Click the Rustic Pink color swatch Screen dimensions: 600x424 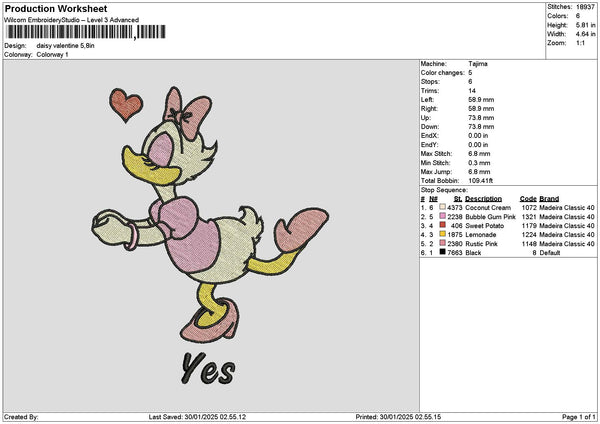tap(442, 243)
